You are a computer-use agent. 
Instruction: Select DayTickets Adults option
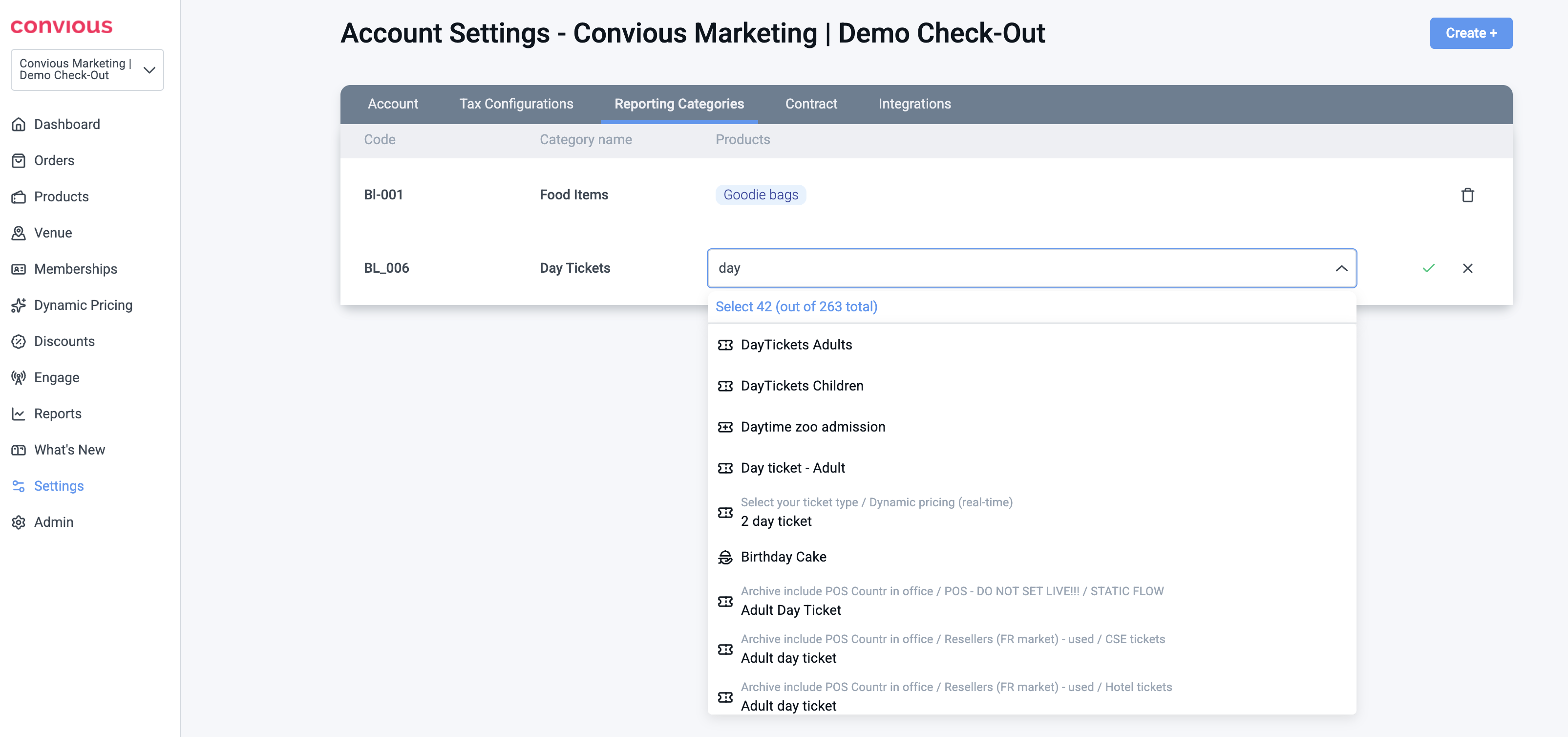[796, 345]
